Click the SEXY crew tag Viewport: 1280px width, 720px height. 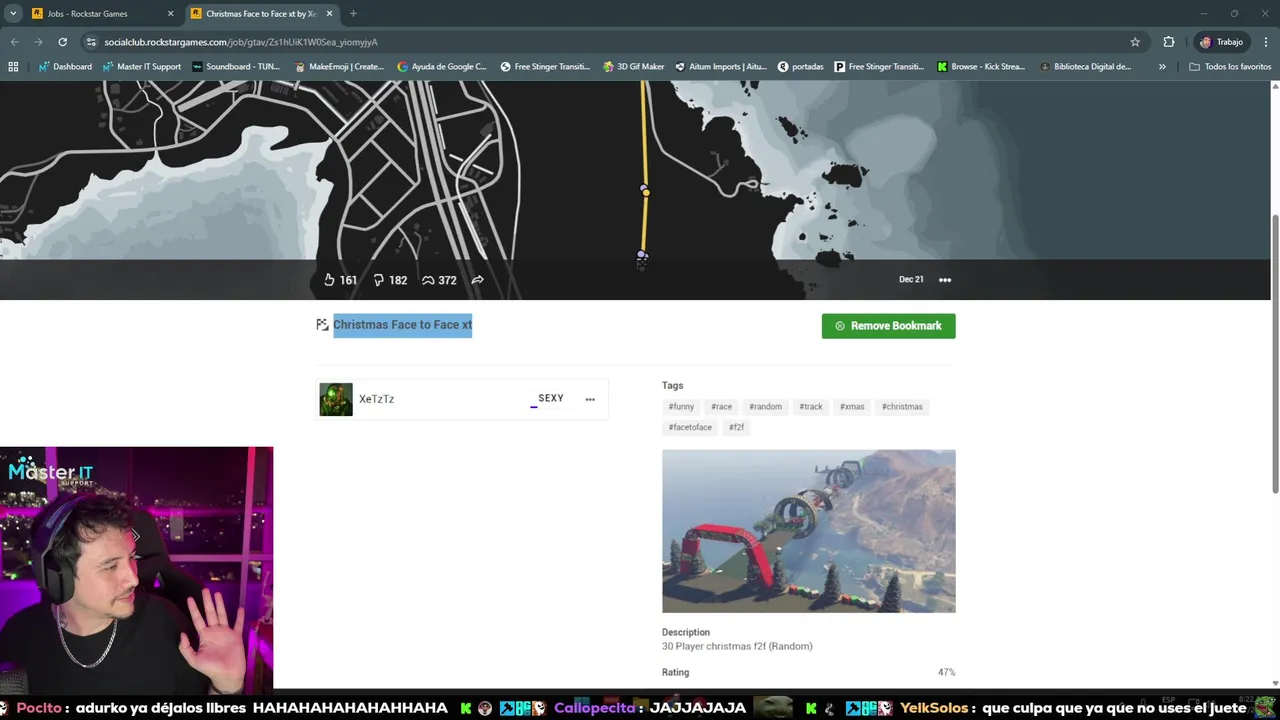(551, 398)
